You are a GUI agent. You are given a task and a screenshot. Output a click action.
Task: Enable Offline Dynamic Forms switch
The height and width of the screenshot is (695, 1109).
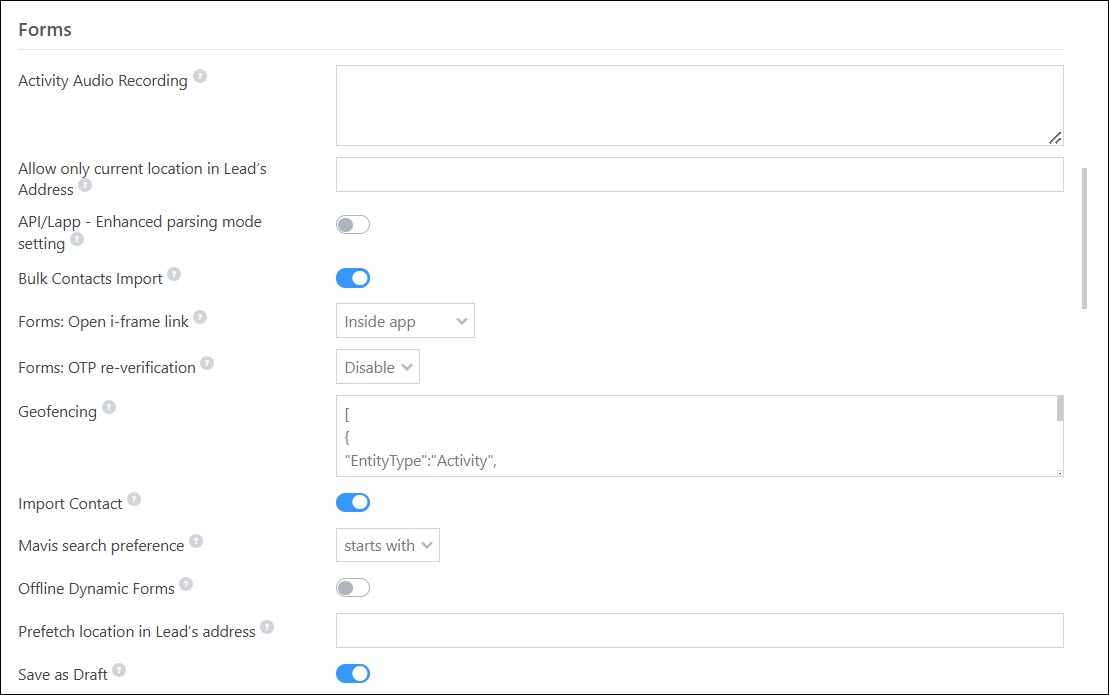[353, 588]
